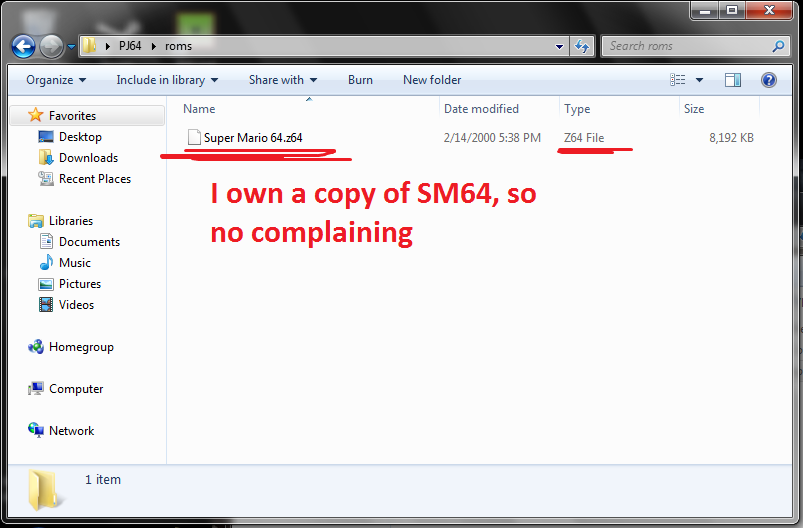
Task: Close the roms Explorer window
Action: pyautogui.click(x=769, y=10)
